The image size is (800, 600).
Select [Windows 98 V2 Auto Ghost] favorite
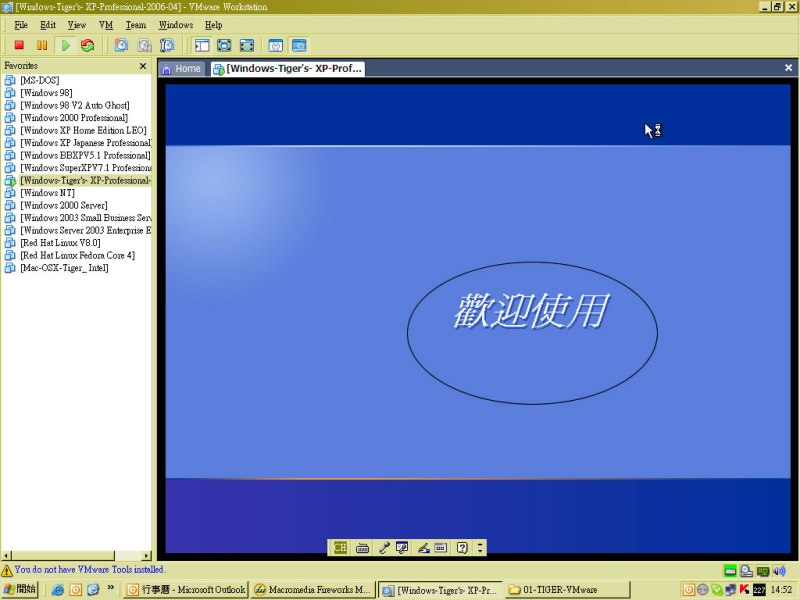tap(74, 105)
